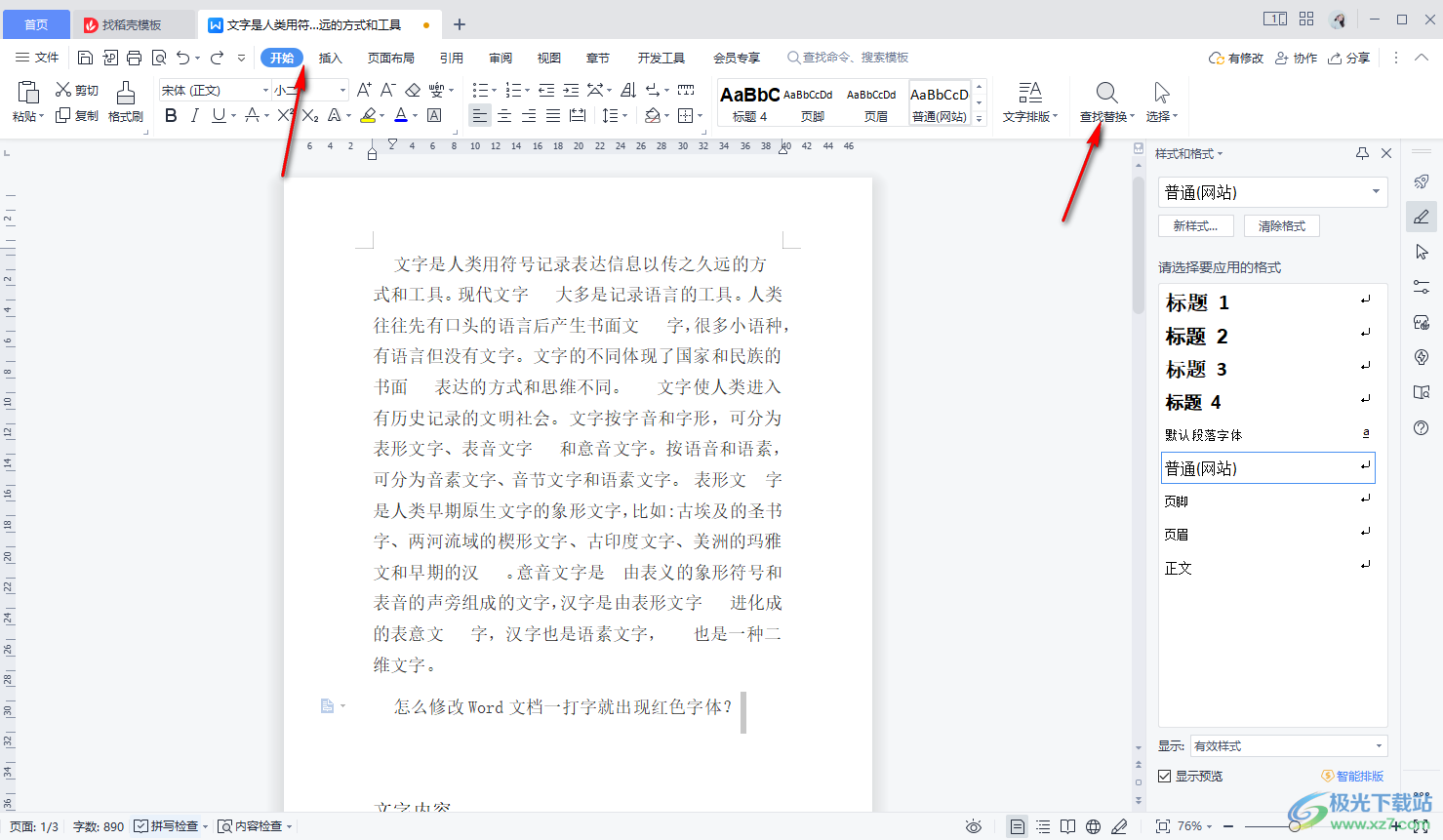Pin the Styles and Formatting pane

tap(1362, 153)
